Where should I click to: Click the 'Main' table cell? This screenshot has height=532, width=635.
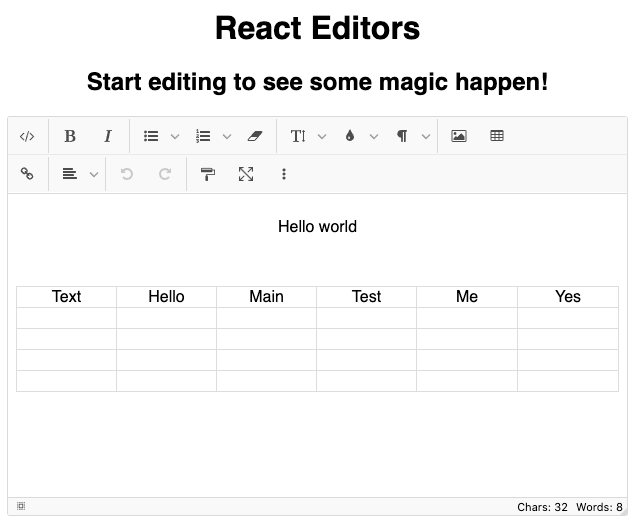click(266, 297)
